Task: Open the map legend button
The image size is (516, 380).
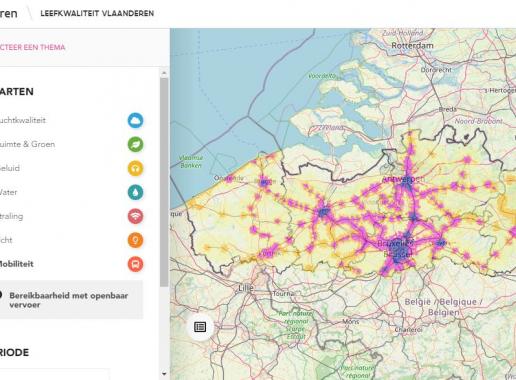Action: coord(200,327)
